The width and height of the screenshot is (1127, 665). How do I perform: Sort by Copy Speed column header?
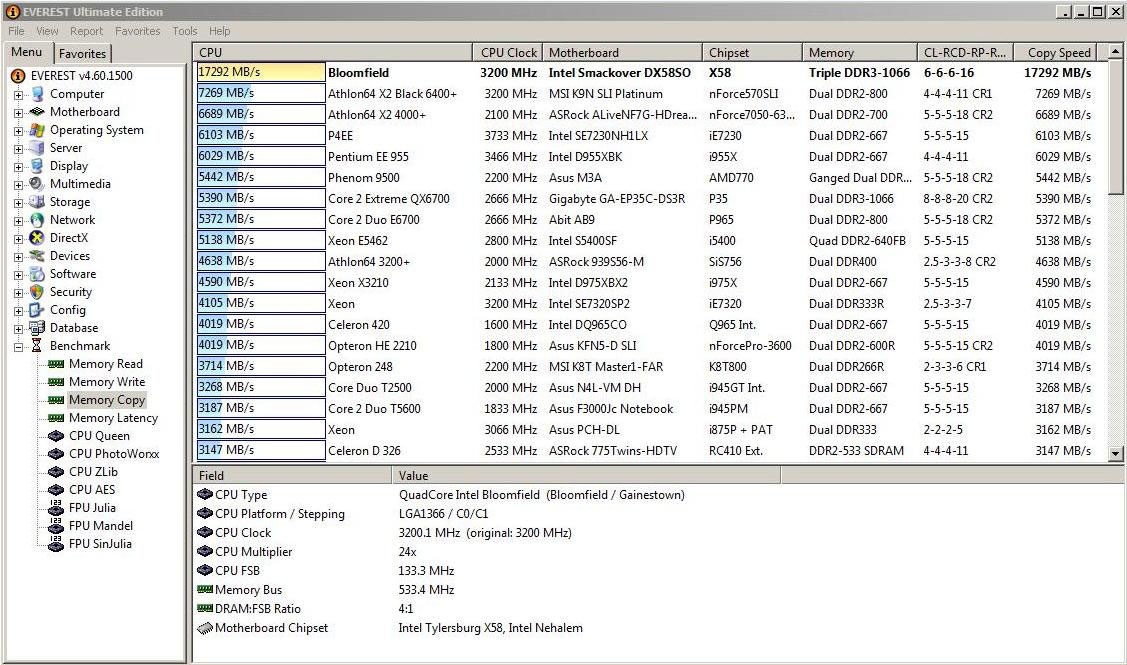pyautogui.click(x=1056, y=52)
